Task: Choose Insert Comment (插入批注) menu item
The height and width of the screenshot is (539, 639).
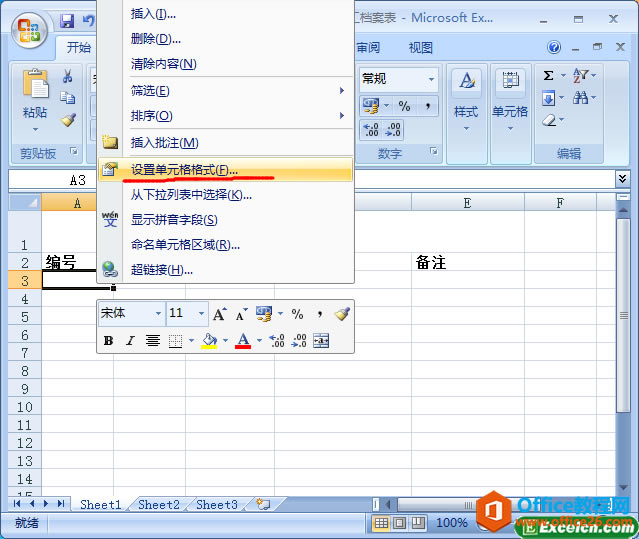Action: pos(225,143)
